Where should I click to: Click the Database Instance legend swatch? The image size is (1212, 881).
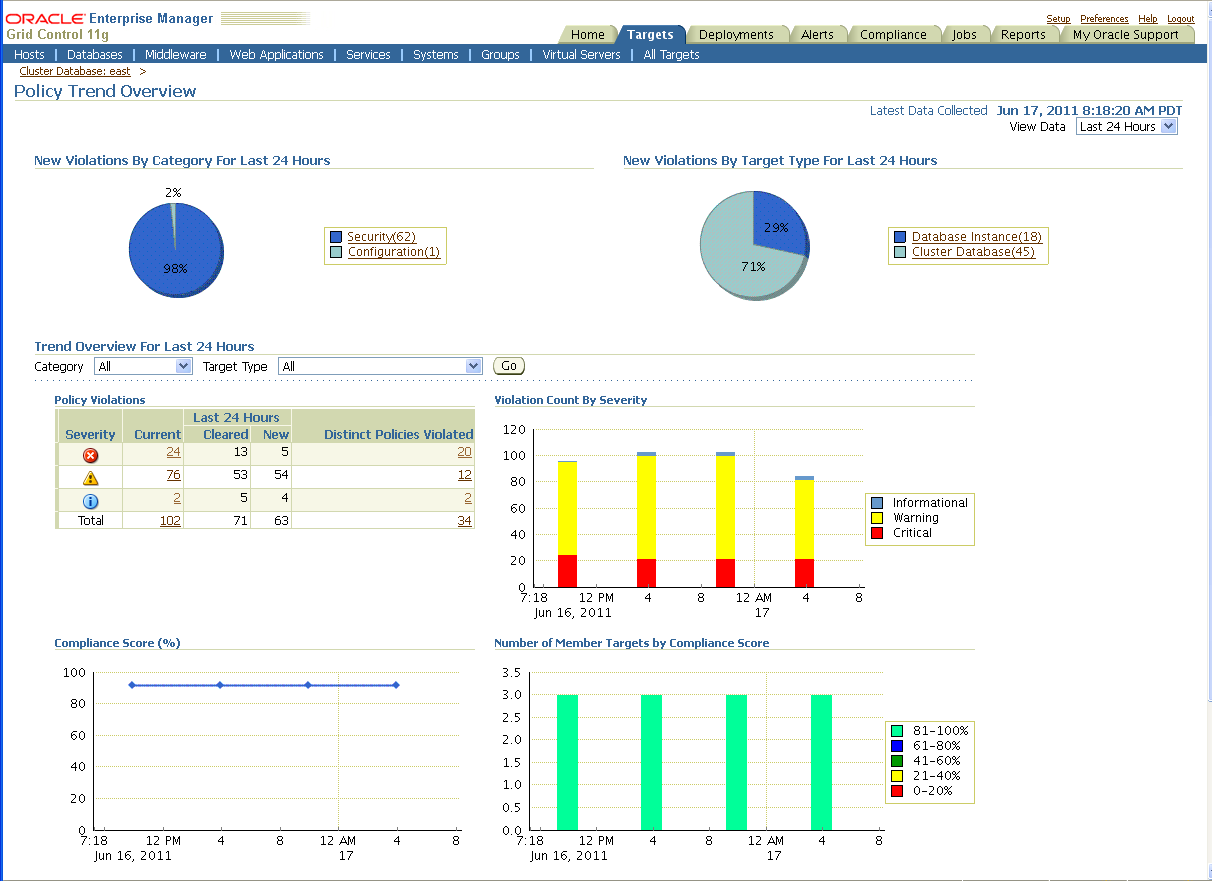(900, 237)
